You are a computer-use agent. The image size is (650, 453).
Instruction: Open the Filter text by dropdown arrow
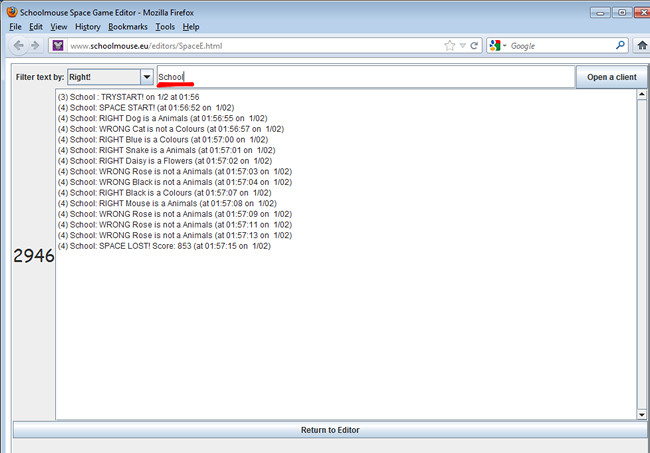pyautogui.click(x=147, y=77)
